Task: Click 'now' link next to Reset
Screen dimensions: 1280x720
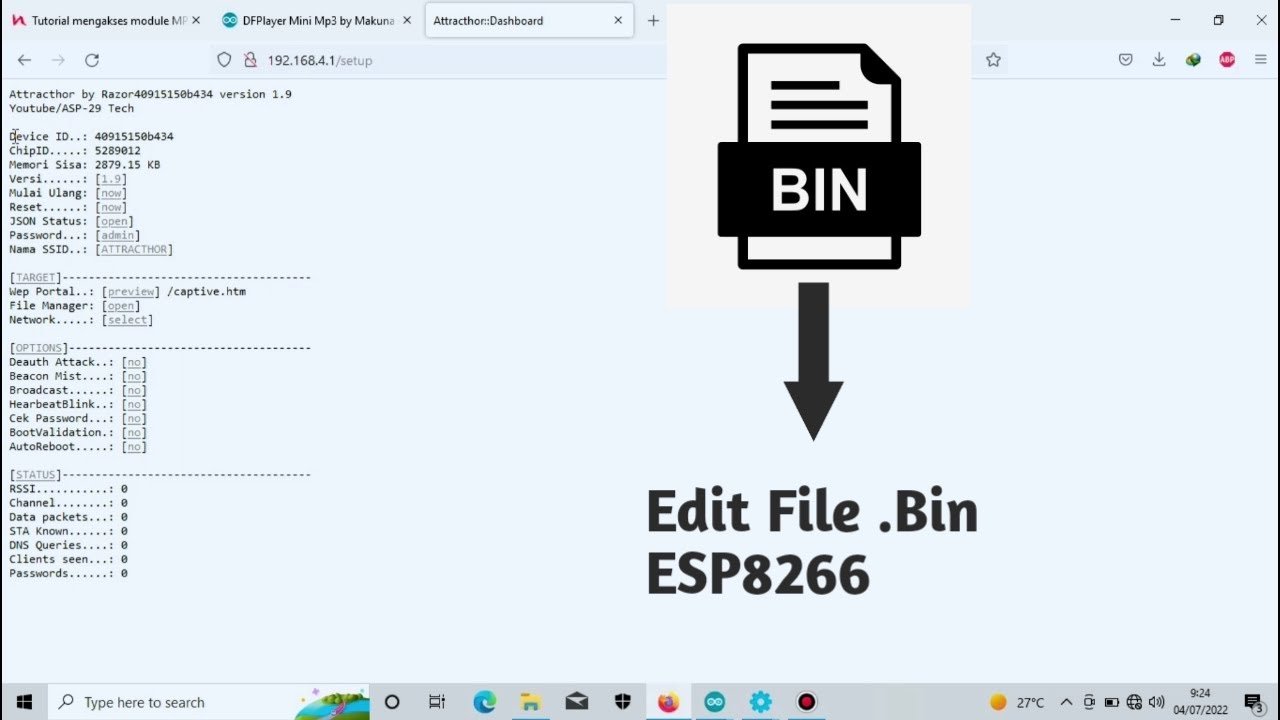Action: pos(111,207)
